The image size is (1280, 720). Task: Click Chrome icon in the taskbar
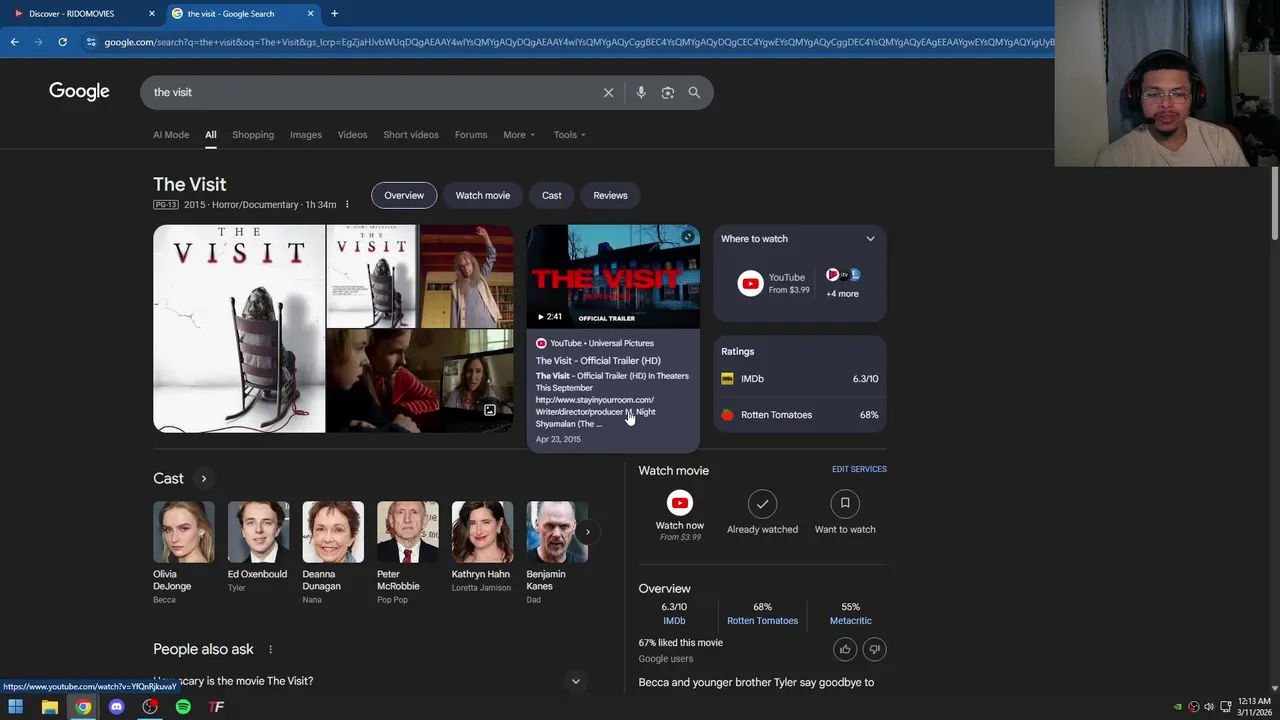(83, 707)
